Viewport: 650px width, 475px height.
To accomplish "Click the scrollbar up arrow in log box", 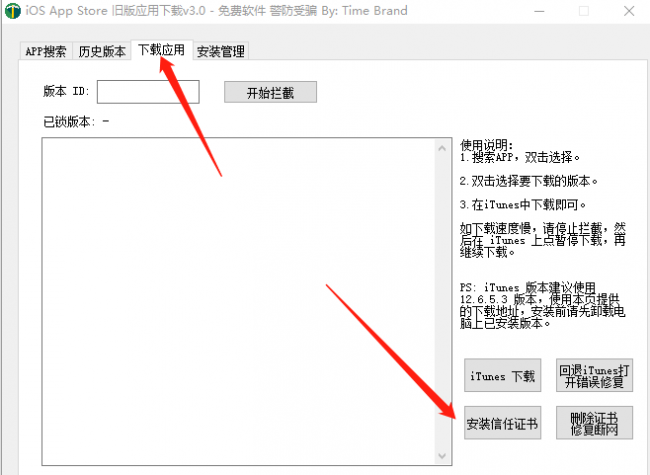I will [x=442, y=148].
